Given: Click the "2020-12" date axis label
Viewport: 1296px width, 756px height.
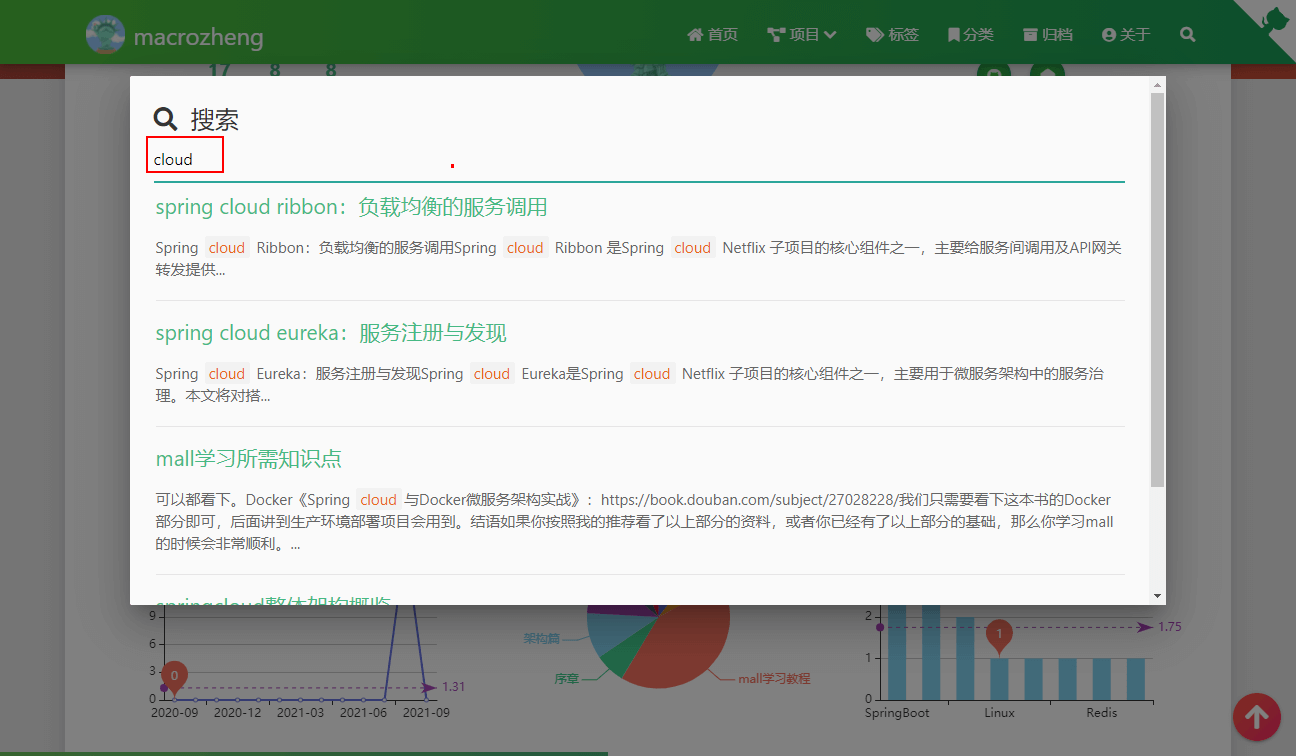Looking at the screenshot, I should [x=238, y=713].
